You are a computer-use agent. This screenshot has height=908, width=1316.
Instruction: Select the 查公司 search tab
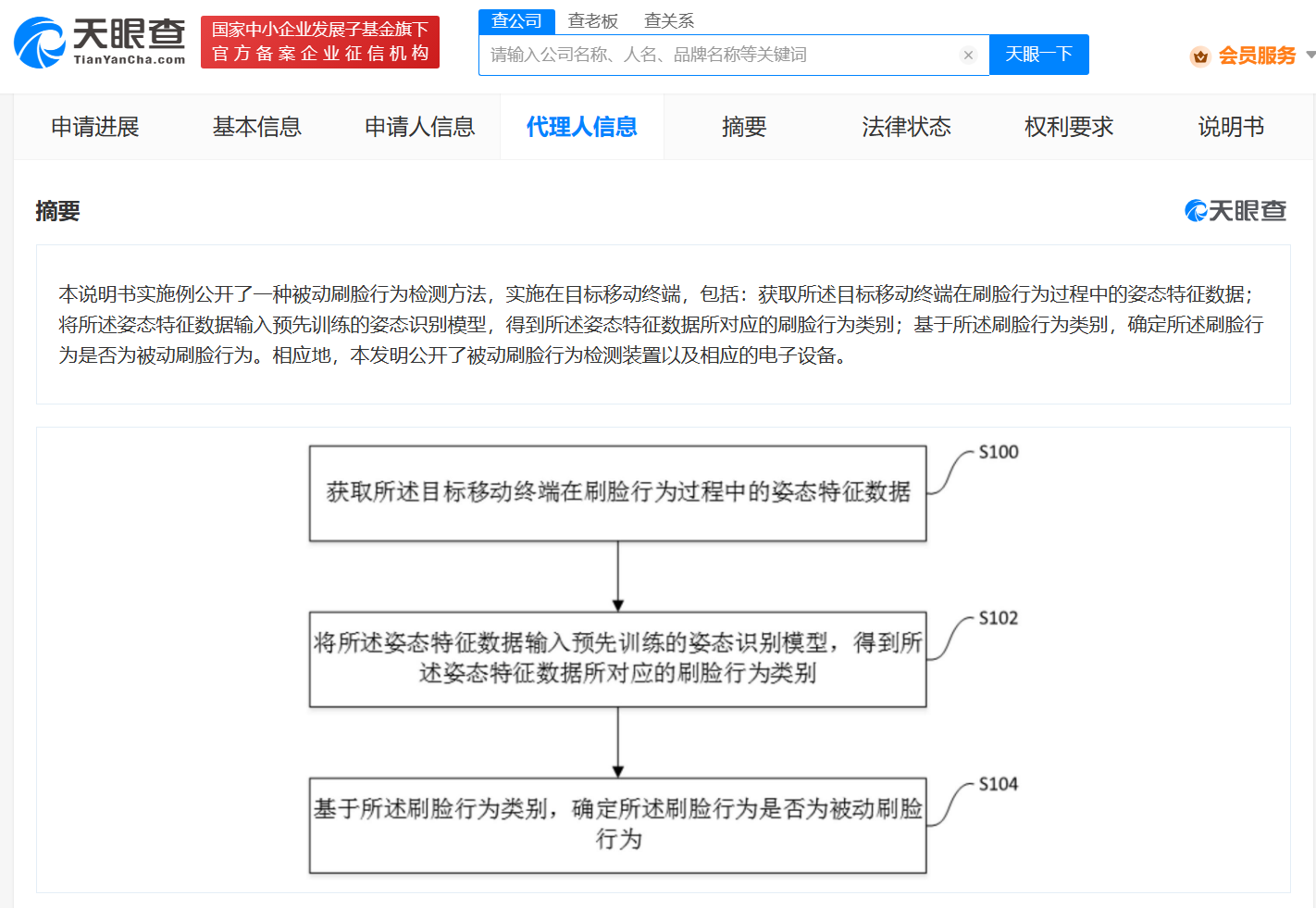click(516, 20)
